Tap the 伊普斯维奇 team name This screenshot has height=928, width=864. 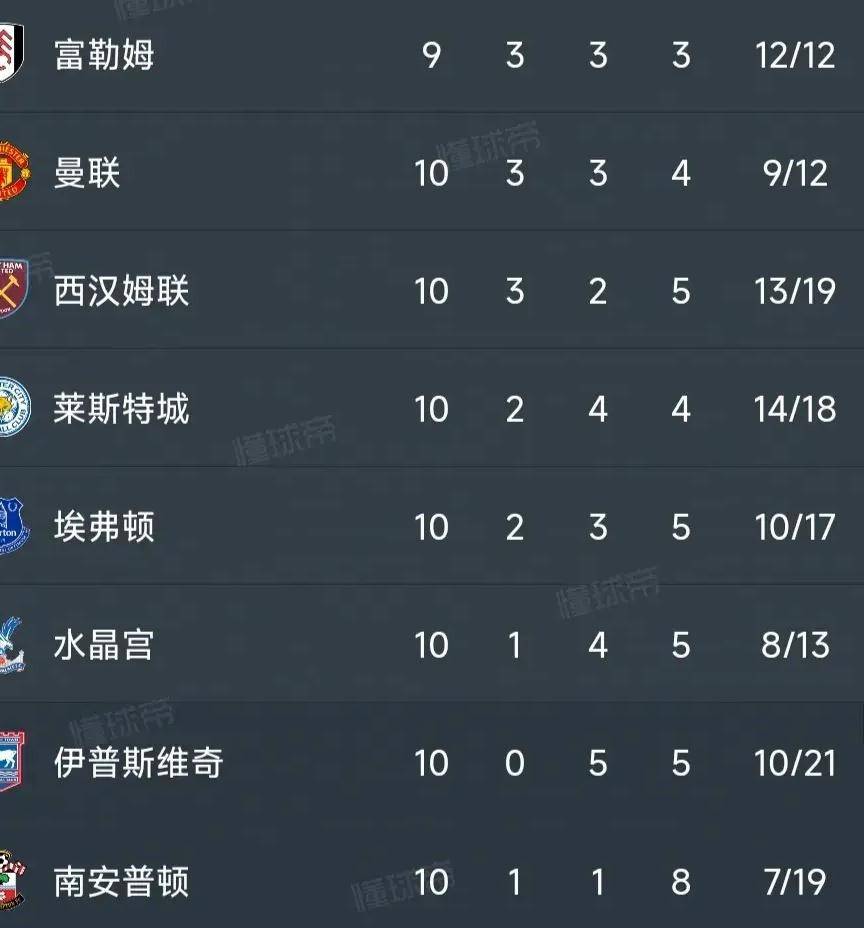pyautogui.click(x=138, y=763)
